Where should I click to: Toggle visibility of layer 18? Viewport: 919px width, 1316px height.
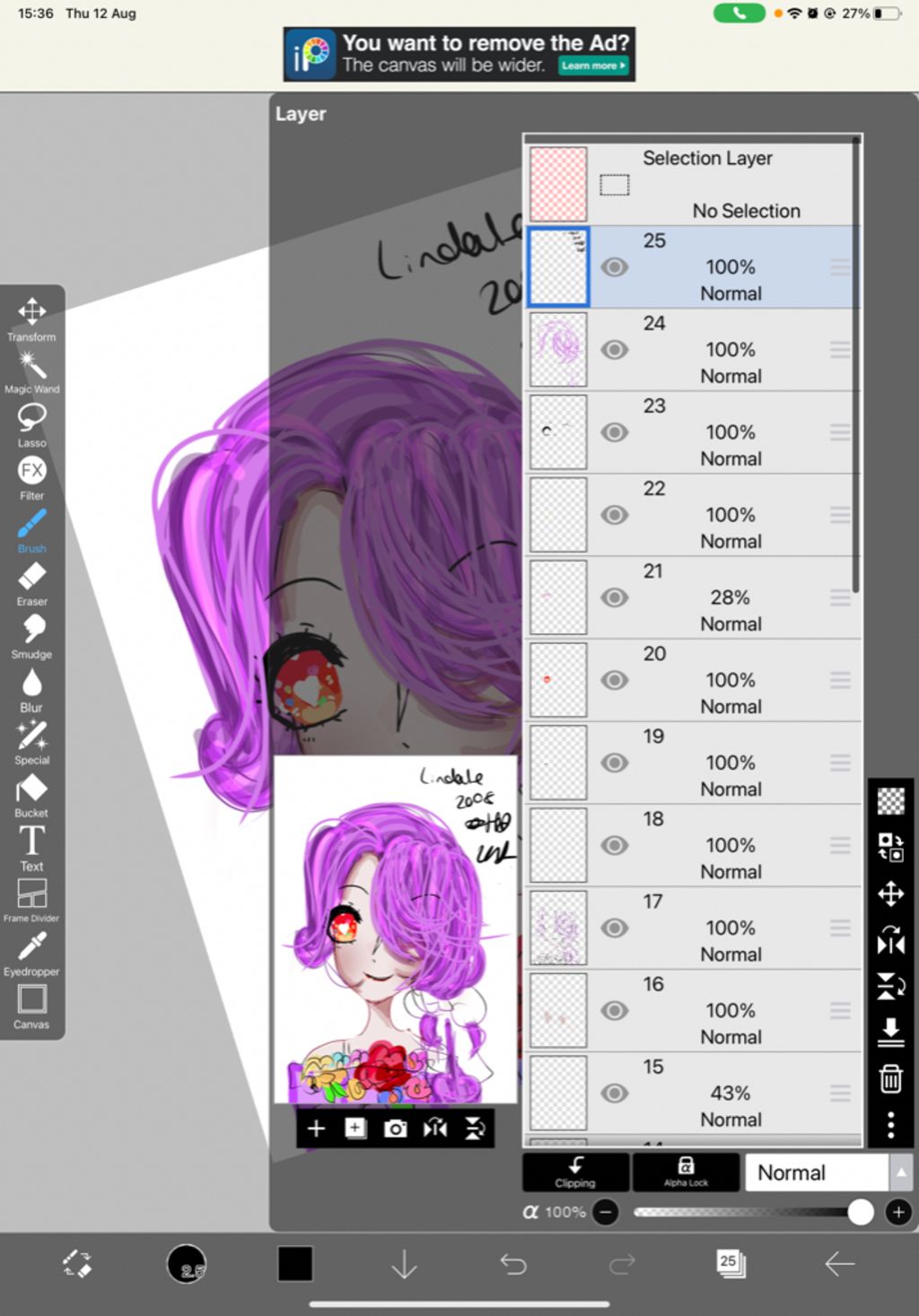614,845
